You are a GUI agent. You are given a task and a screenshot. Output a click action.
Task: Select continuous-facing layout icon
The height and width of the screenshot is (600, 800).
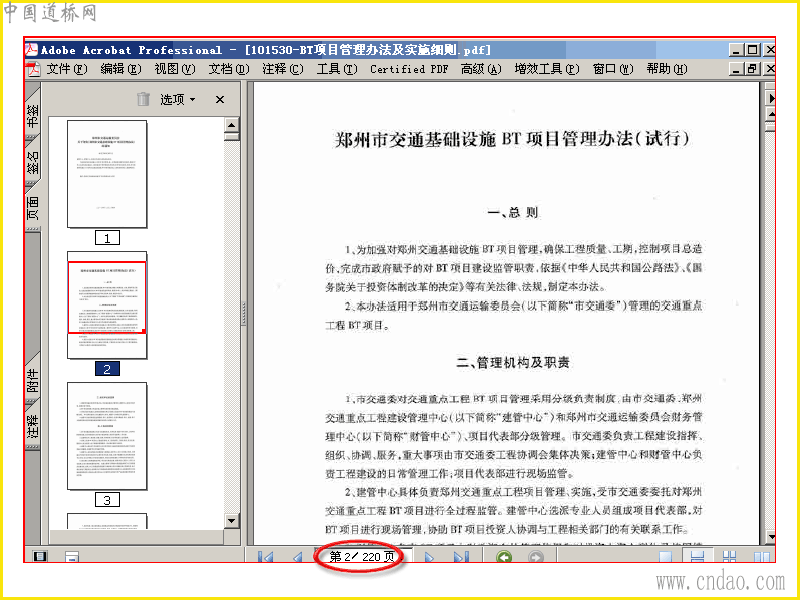(730, 557)
